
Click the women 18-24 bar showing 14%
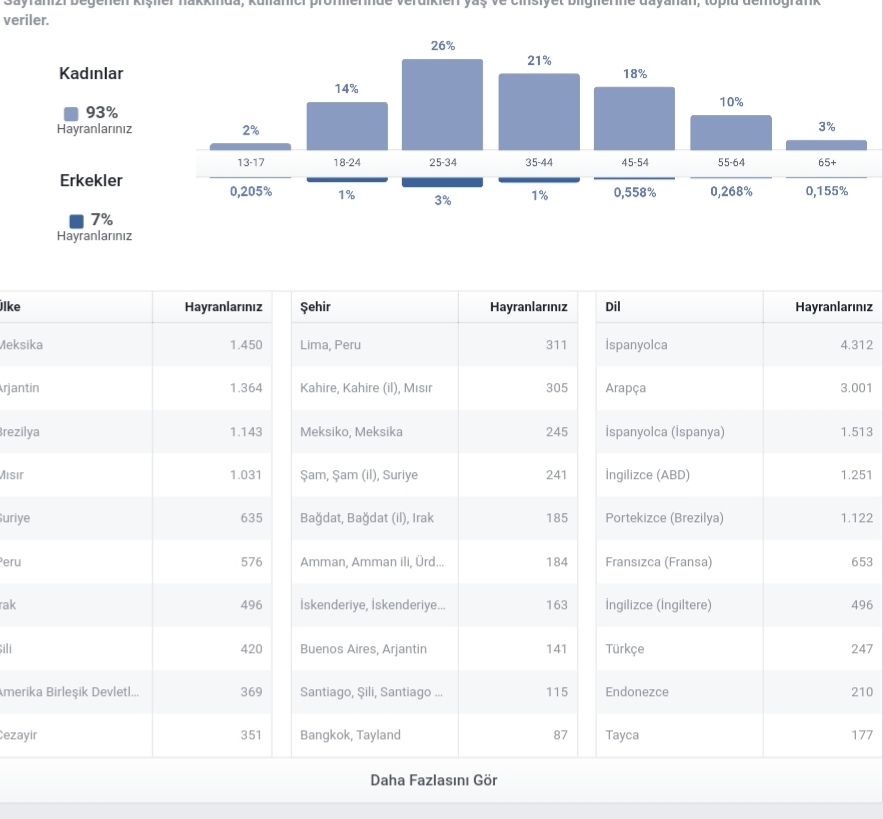coord(347,126)
